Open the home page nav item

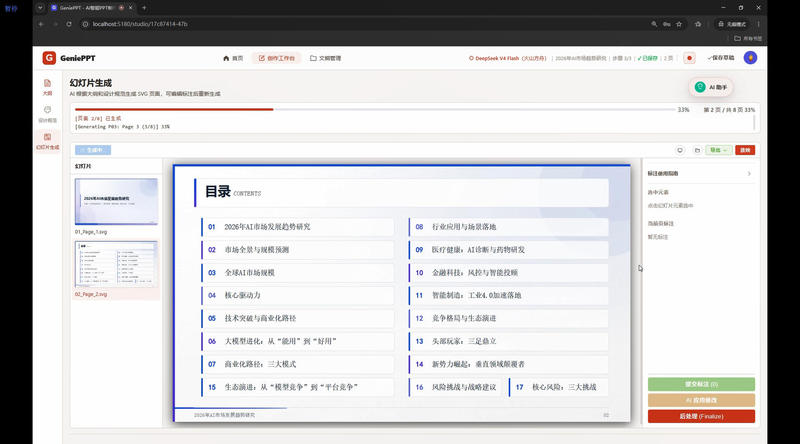[233, 58]
